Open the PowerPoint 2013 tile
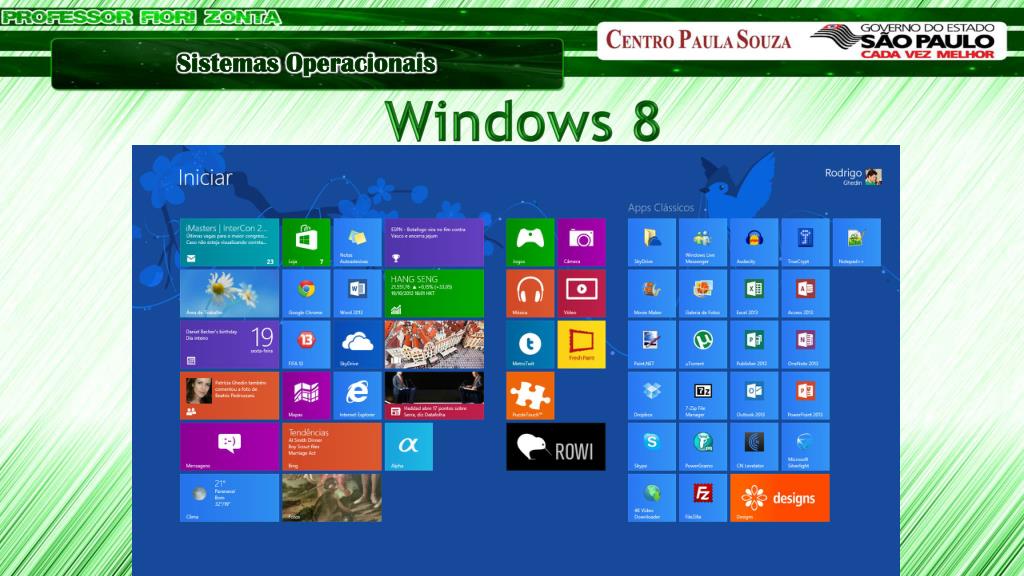Image resolution: width=1024 pixels, height=576 pixels. click(x=805, y=396)
